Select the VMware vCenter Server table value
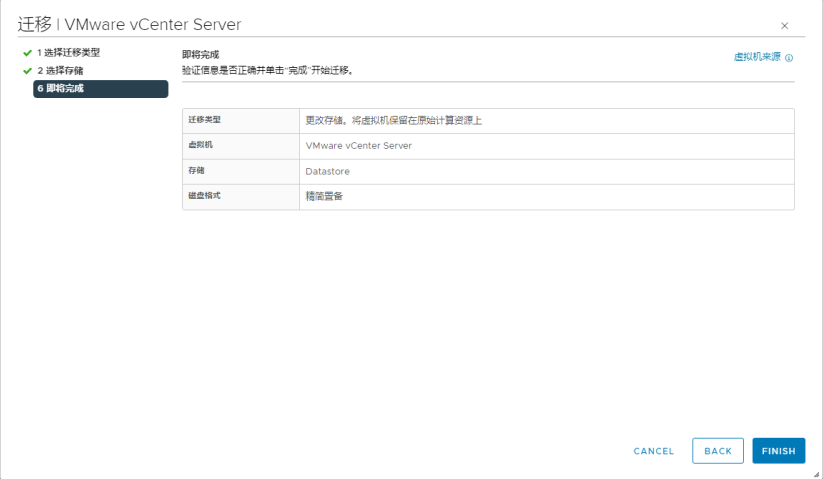Viewport: 823px width, 479px height. (x=358, y=146)
